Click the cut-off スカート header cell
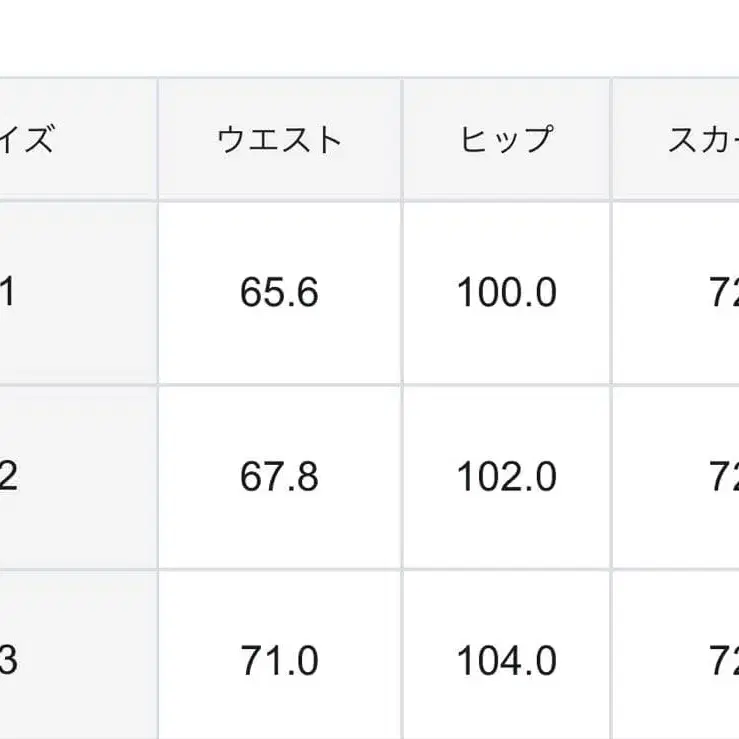The image size is (739, 739). 700,139
